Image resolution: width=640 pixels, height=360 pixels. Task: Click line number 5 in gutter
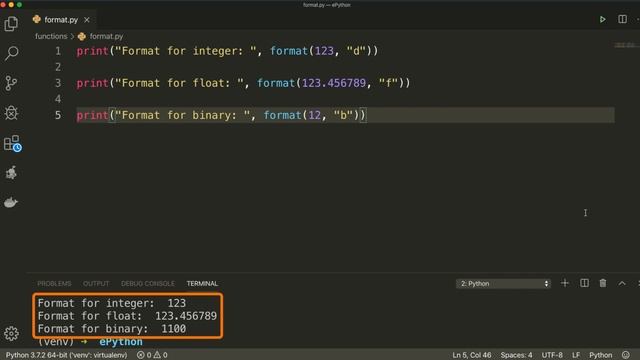58,115
